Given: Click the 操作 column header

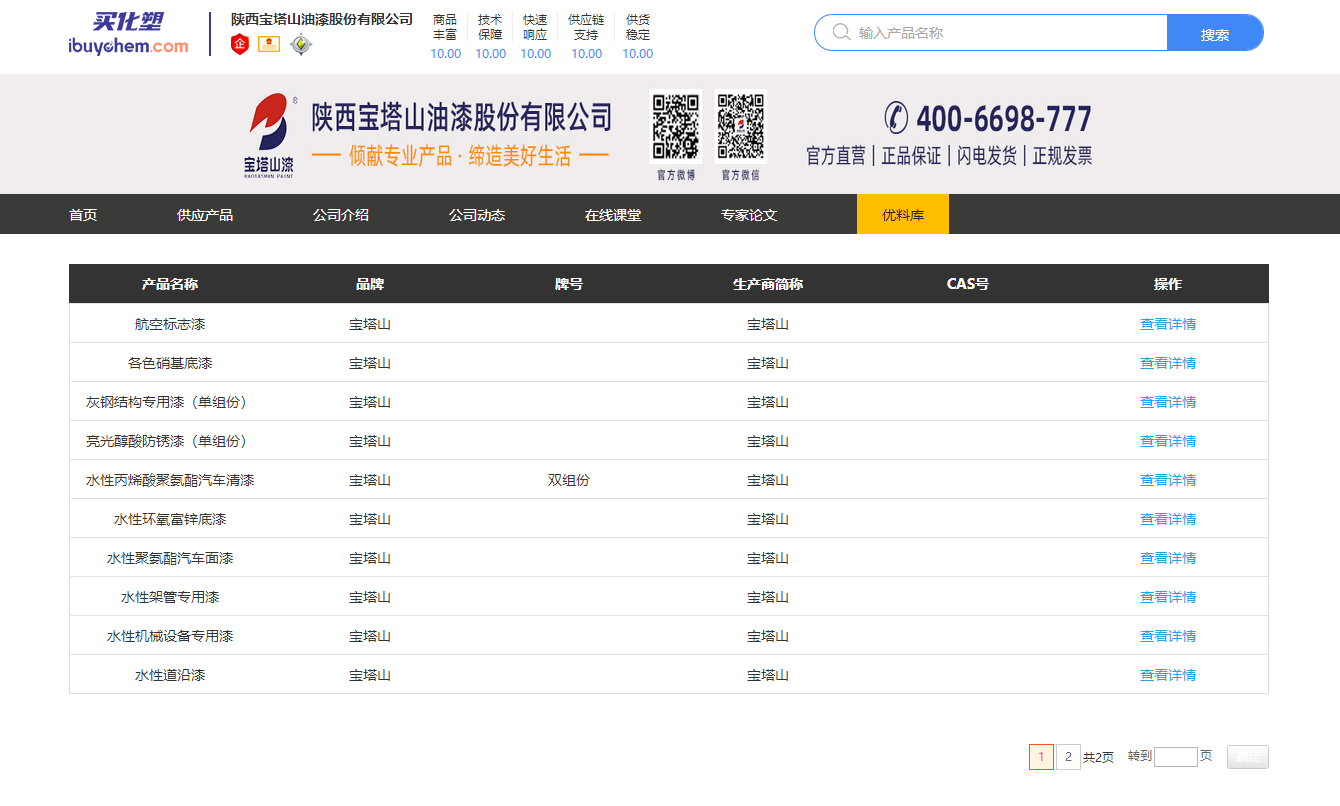Looking at the screenshot, I should pyautogui.click(x=1168, y=284).
